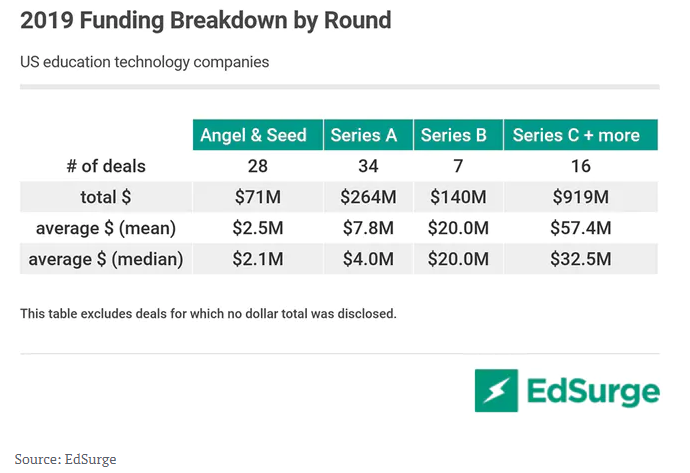Click the '# of deals' row label

(x=105, y=165)
